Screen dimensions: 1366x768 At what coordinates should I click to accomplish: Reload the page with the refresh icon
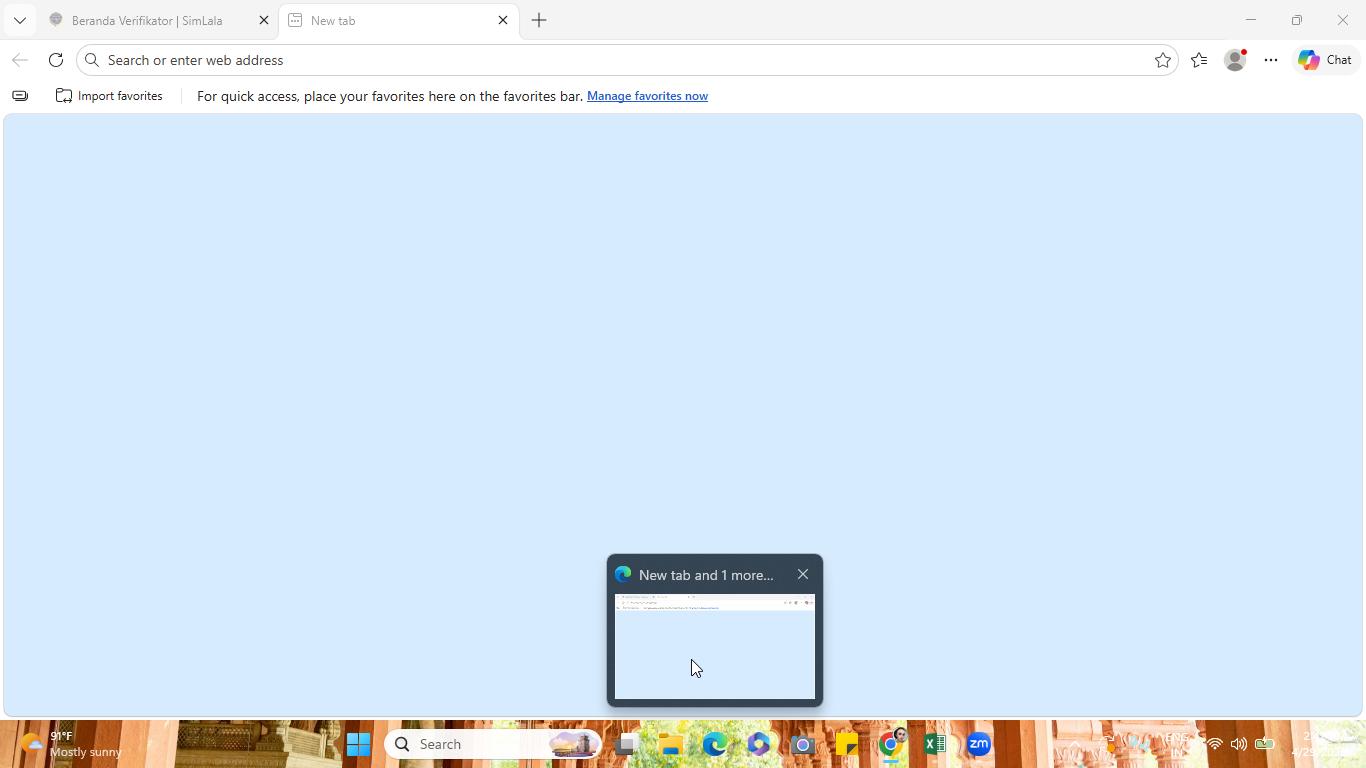[x=56, y=60]
